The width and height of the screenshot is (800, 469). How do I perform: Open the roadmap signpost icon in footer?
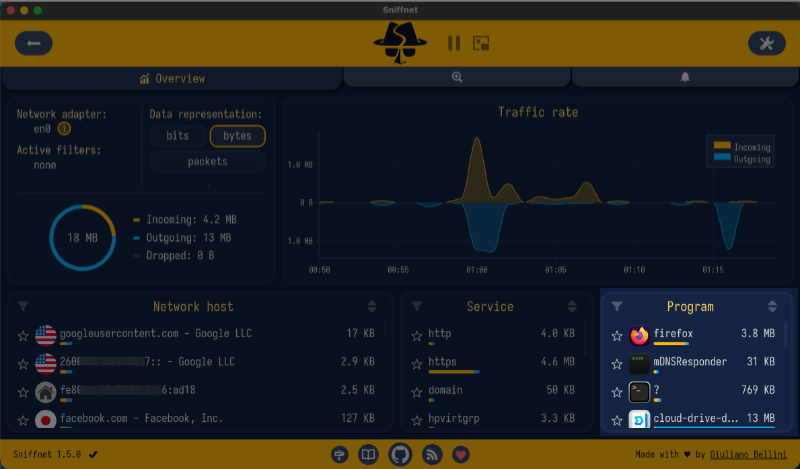pos(340,454)
